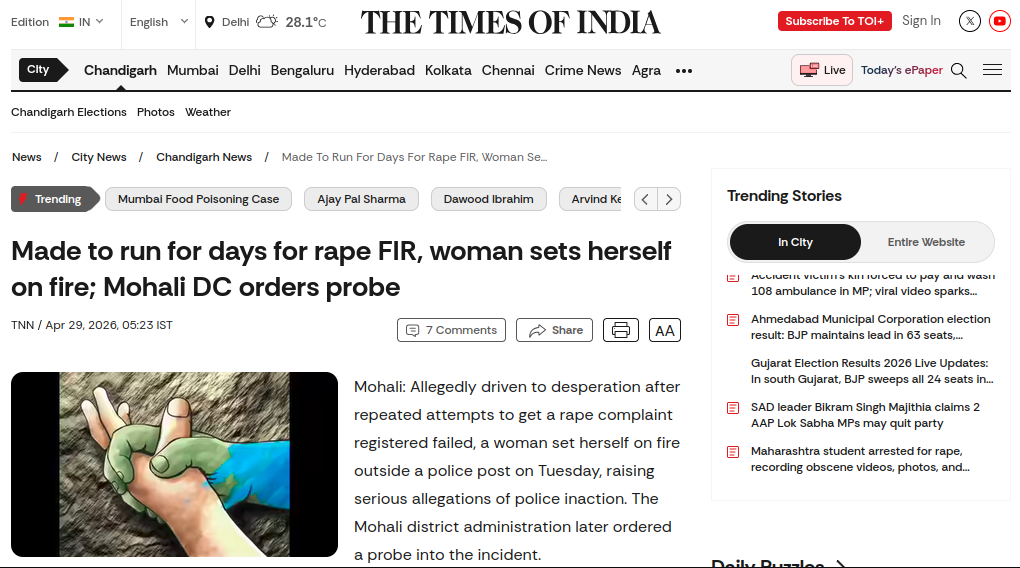This screenshot has width=1020, height=568.
Task: Open the search magnifier icon
Action: point(958,70)
